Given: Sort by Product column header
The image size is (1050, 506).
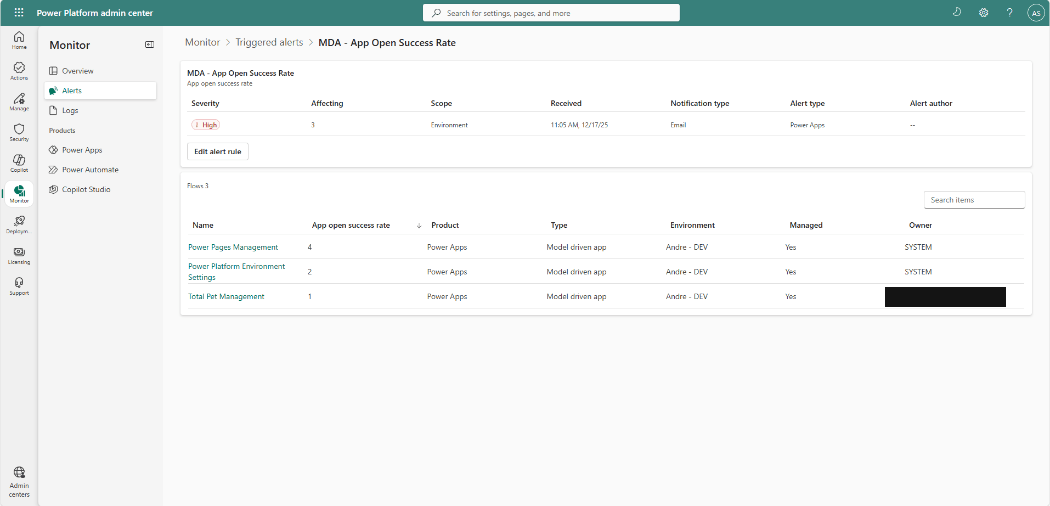Looking at the screenshot, I should pyautogui.click(x=445, y=226).
